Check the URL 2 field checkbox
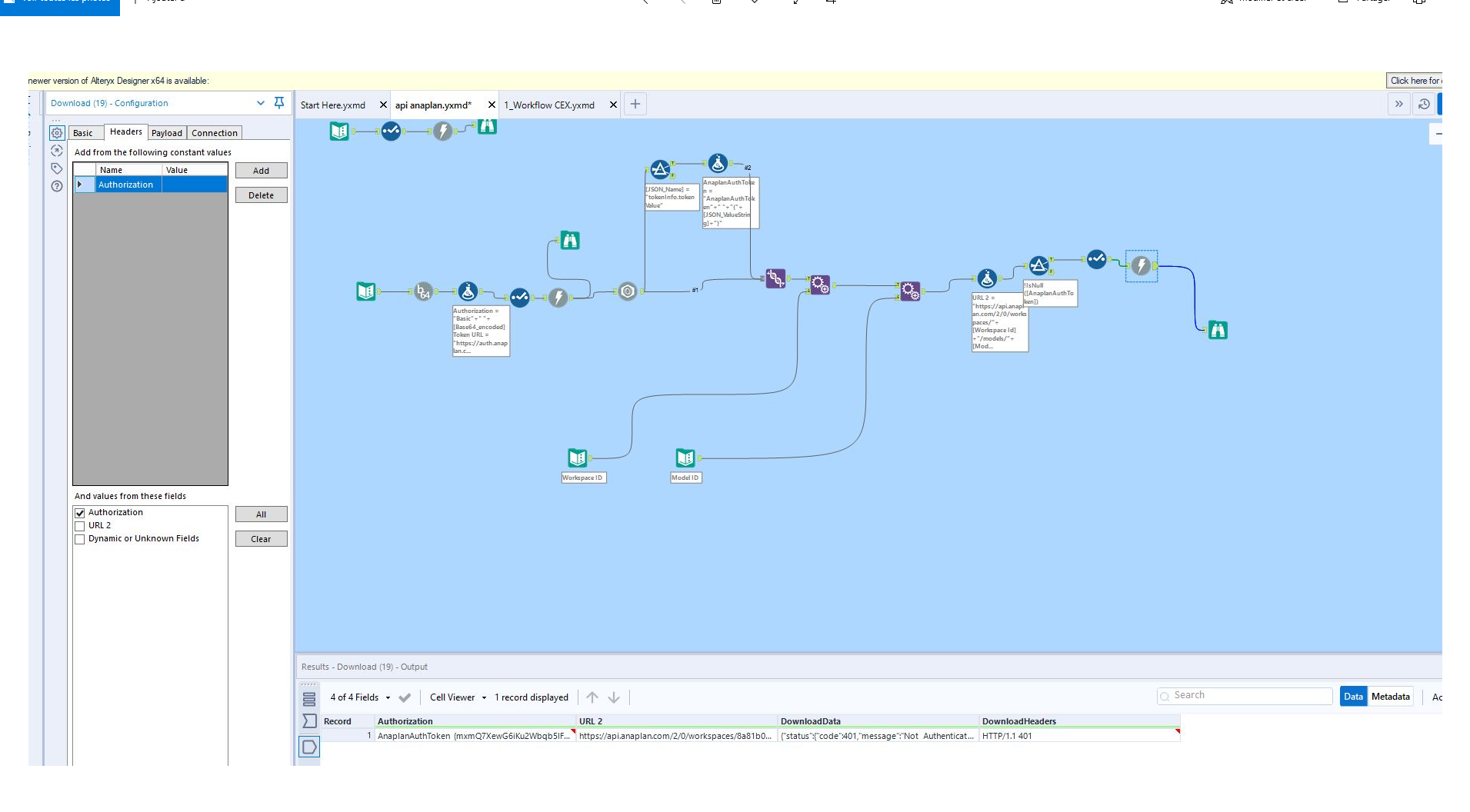Viewport: 1470px width, 812px height. pyautogui.click(x=79, y=526)
